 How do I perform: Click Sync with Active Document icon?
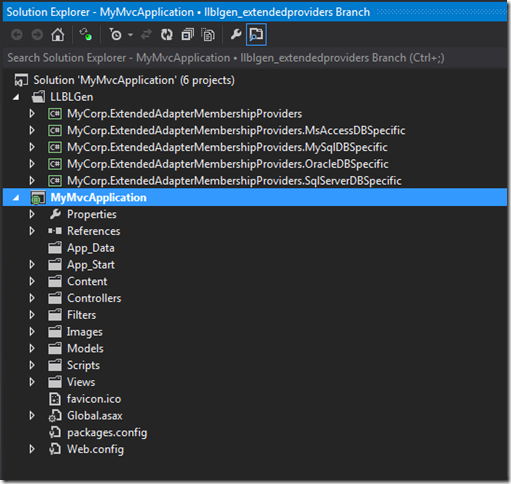point(146,35)
